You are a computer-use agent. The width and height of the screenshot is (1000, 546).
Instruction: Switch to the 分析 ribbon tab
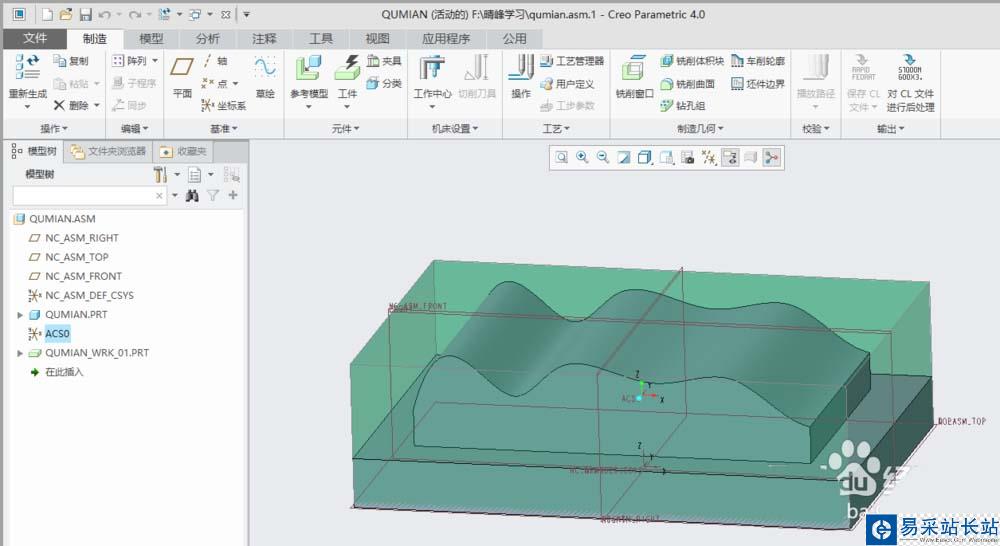207,39
